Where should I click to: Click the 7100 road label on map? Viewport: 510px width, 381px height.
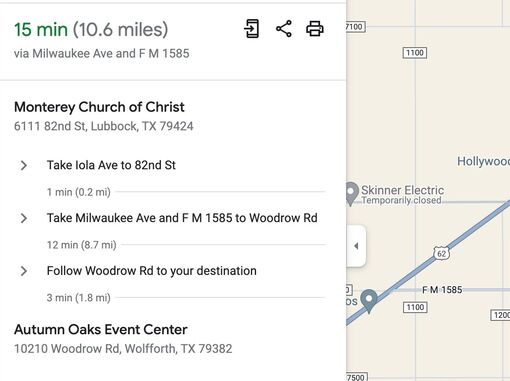pyautogui.click(x=355, y=27)
